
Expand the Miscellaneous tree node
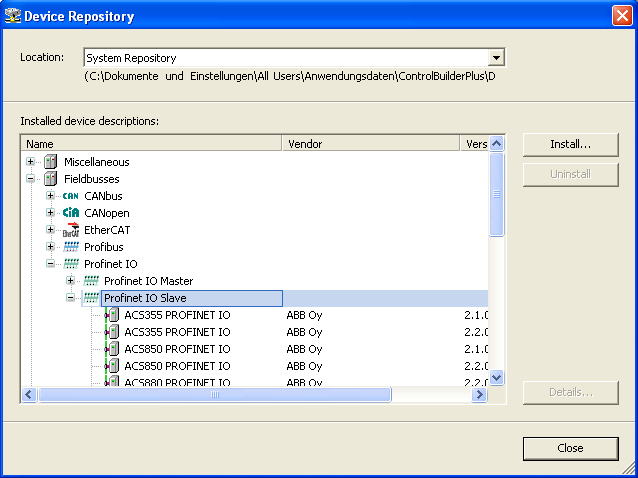pyautogui.click(x=31, y=162)
